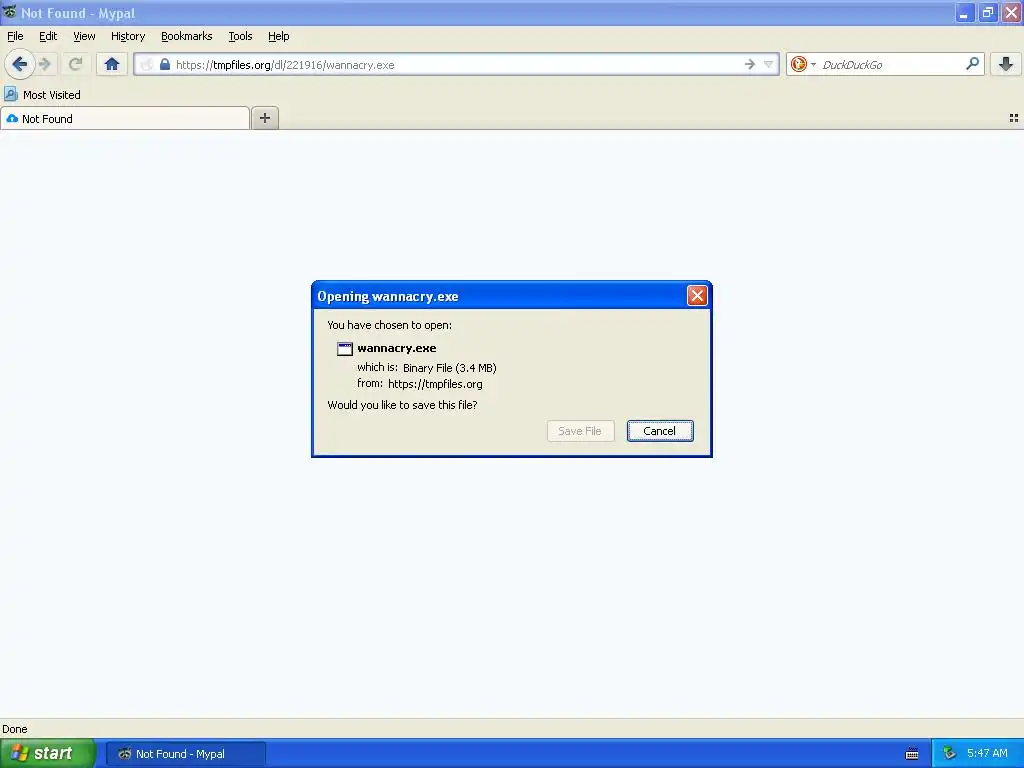
Task: Click the magnifier search icon
Action: tap(972, 64)
